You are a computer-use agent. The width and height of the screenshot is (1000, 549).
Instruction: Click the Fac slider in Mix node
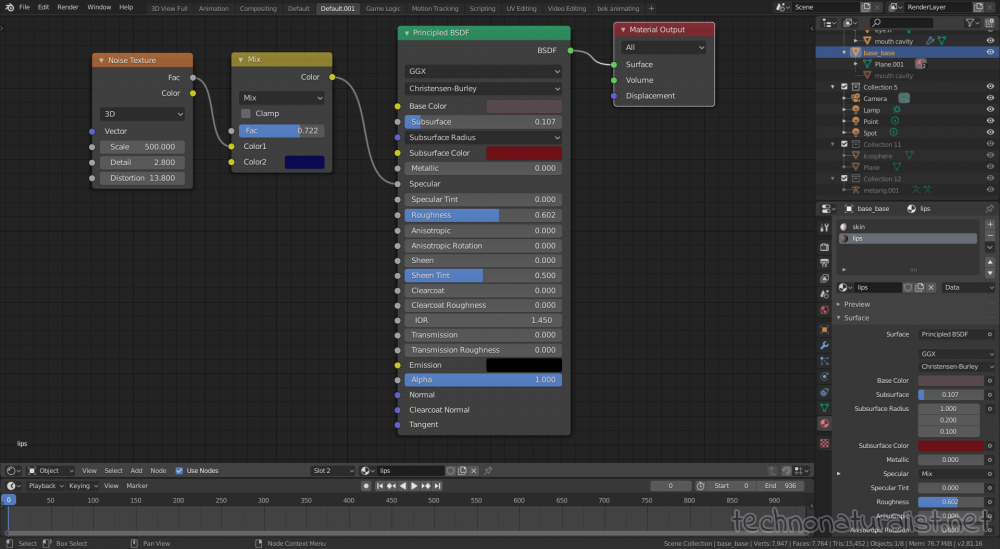tap(281, 131)
